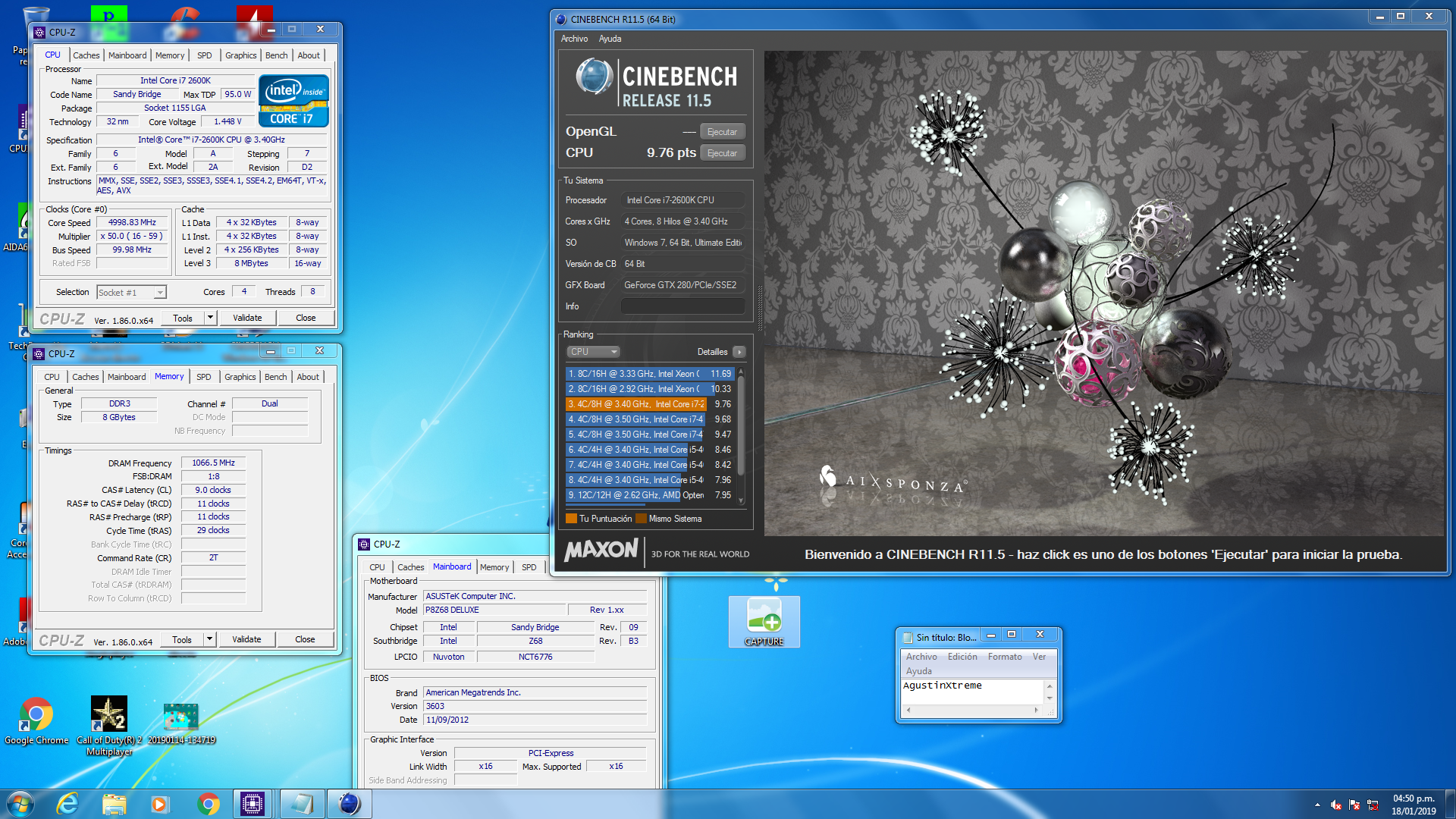This screenshot has width=1456, height=819.
Task: Click the Notepad text area with AgustinXtreme
Action: coord(974,692)
